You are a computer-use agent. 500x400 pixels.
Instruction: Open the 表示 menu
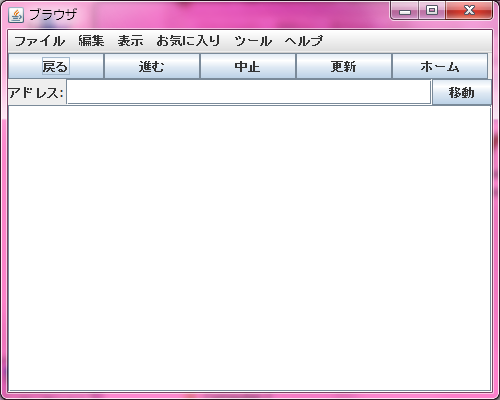(x=130, y=41)
